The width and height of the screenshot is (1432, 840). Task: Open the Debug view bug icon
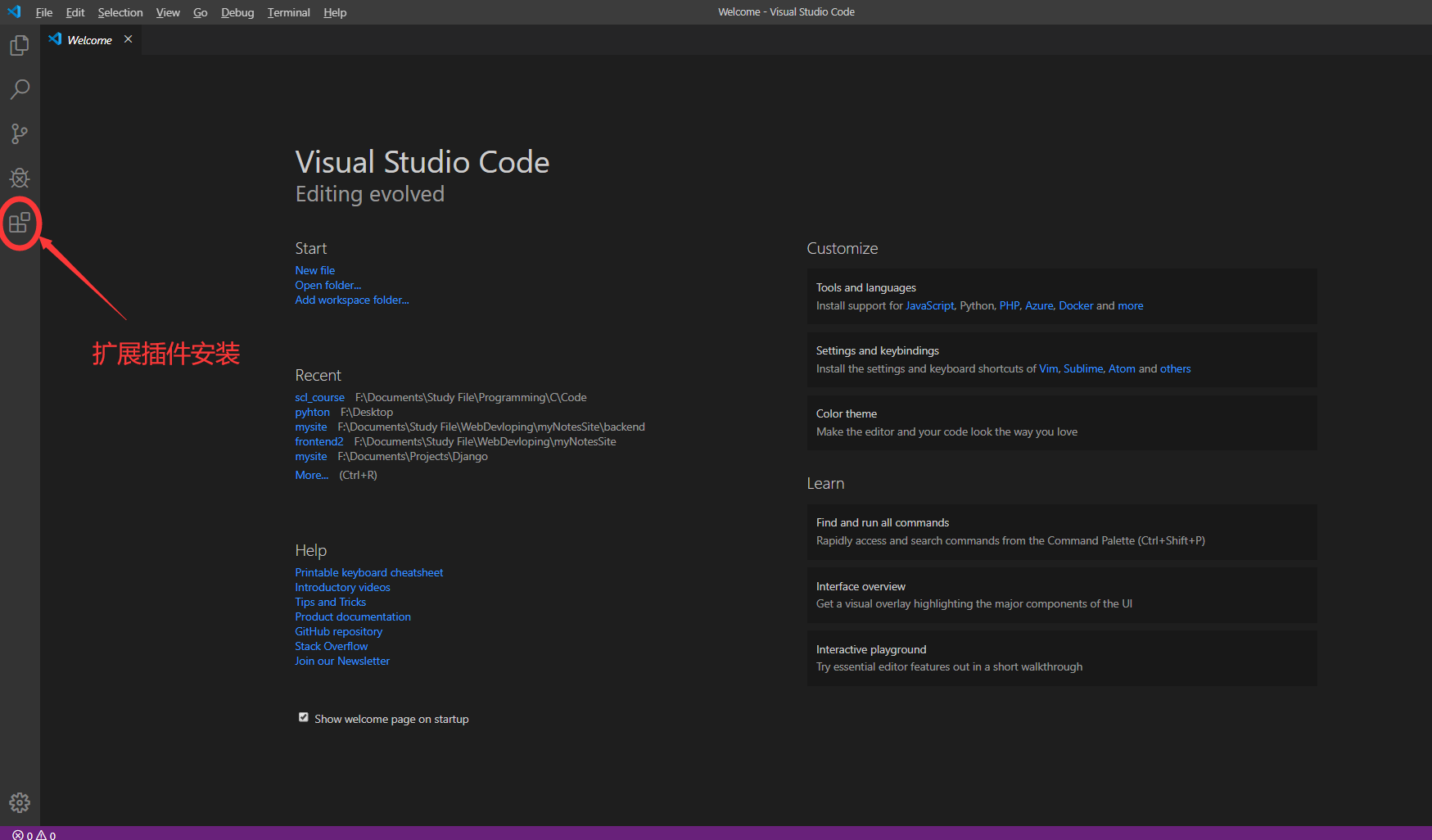[x=20, y=178]
